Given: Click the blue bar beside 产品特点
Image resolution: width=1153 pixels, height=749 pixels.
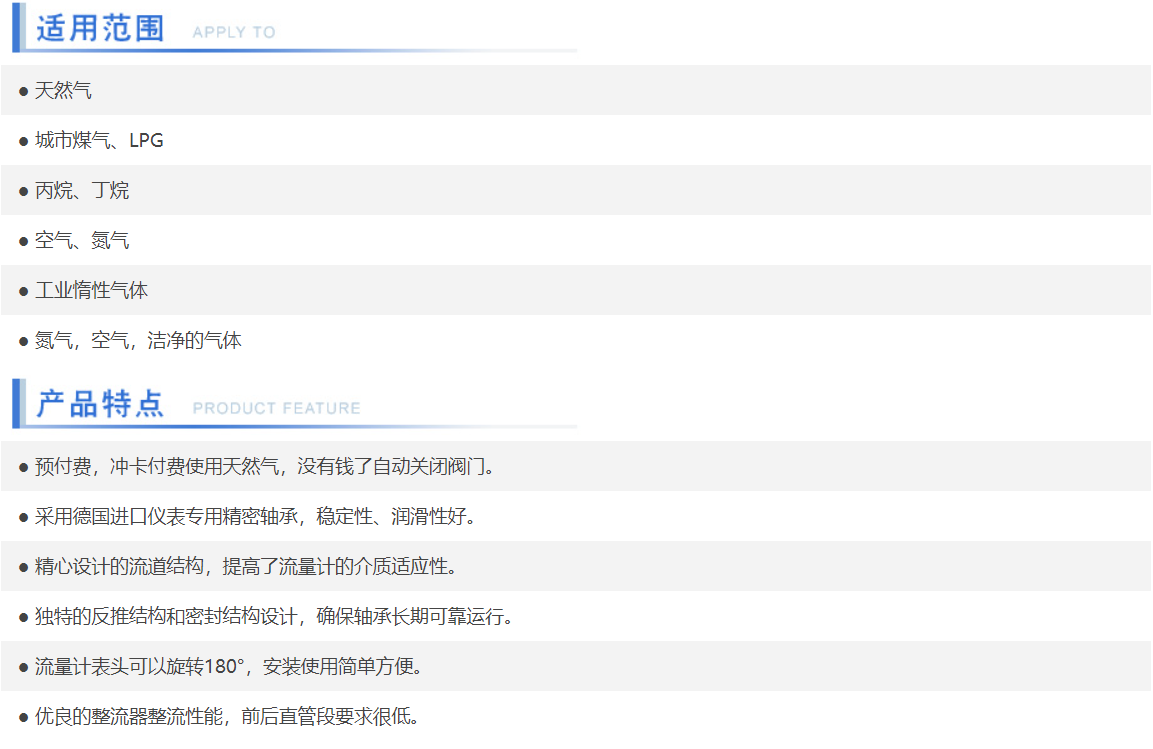Looking at the screenshot, I should tap(17, 403).
